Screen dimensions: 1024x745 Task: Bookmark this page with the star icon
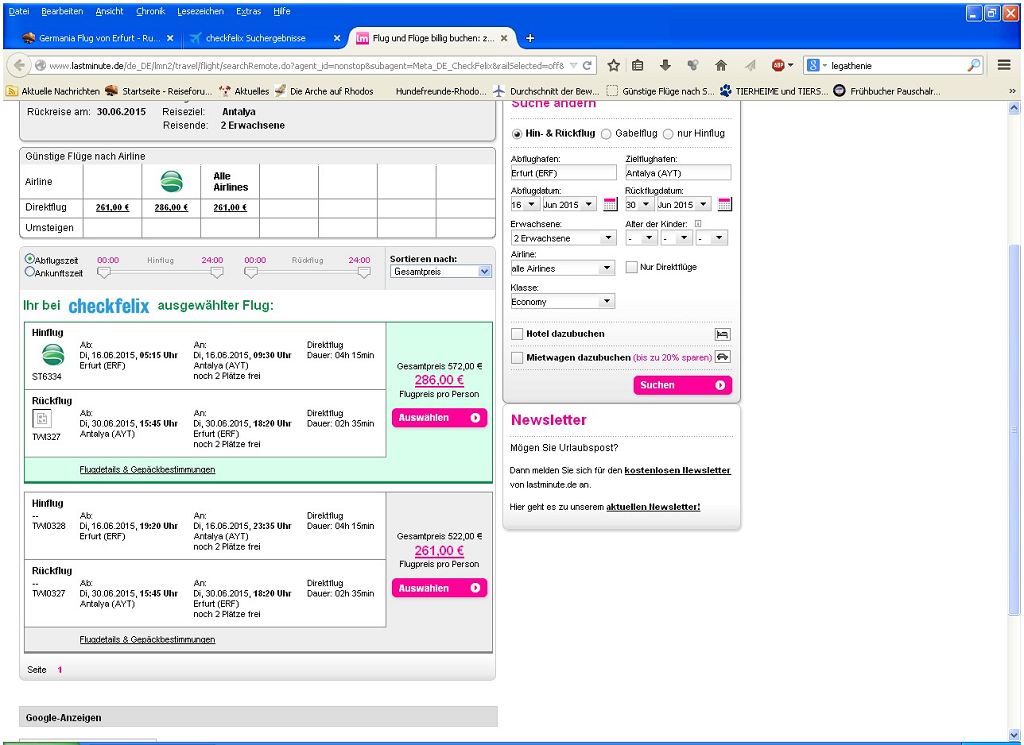(614, 66)
